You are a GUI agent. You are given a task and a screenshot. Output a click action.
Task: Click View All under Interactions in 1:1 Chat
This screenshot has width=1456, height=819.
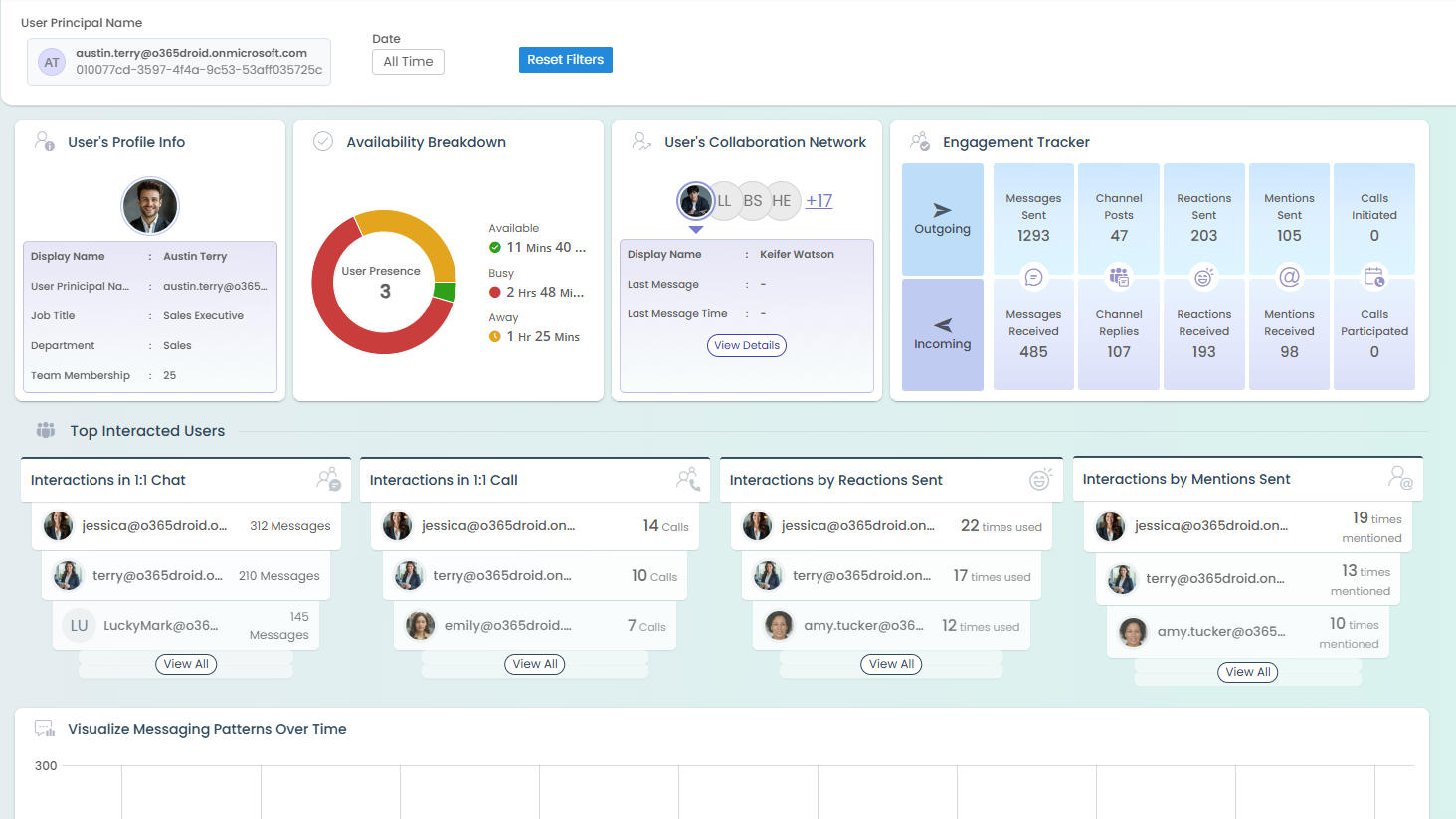[x=186, y=664]
